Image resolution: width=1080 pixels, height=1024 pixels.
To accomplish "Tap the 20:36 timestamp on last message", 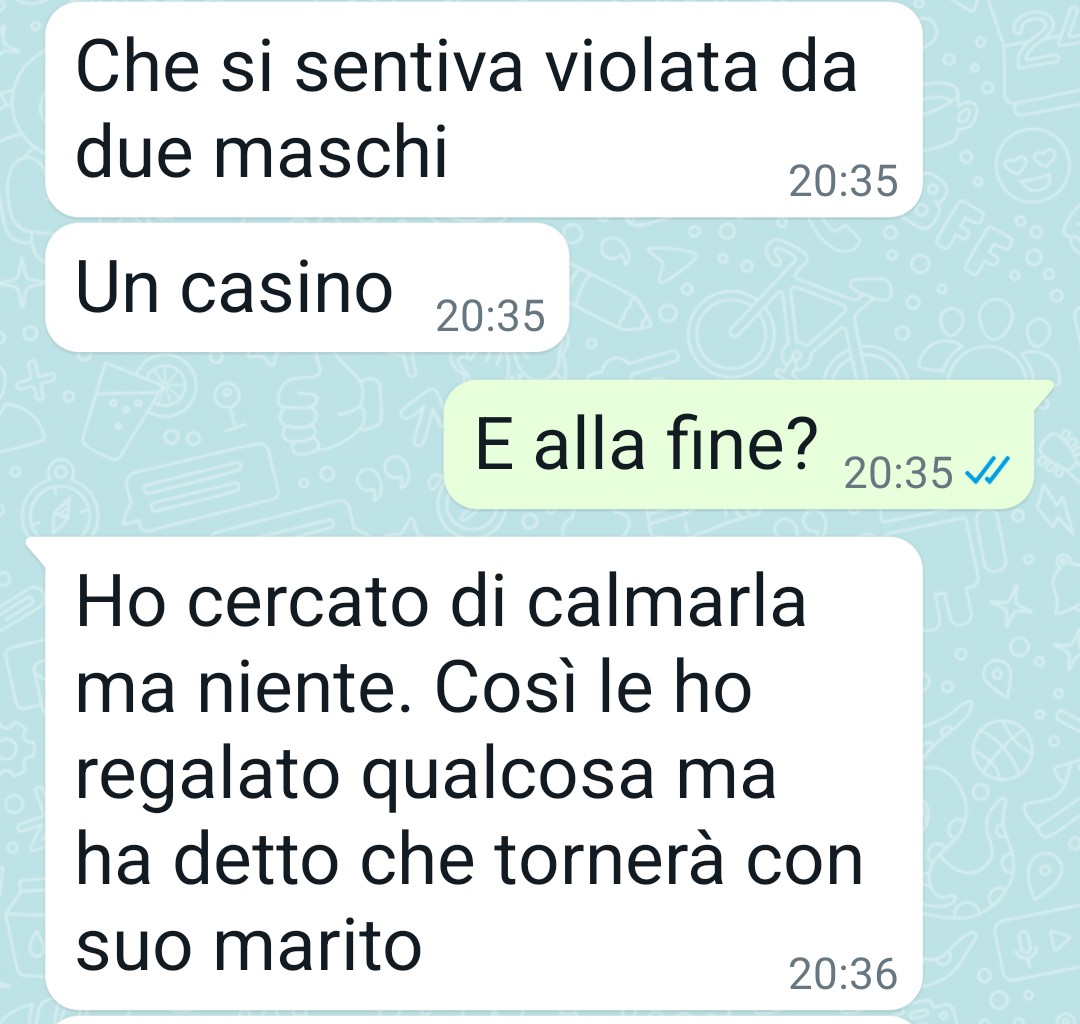I will pyautogui.click(x=843, y=974).
